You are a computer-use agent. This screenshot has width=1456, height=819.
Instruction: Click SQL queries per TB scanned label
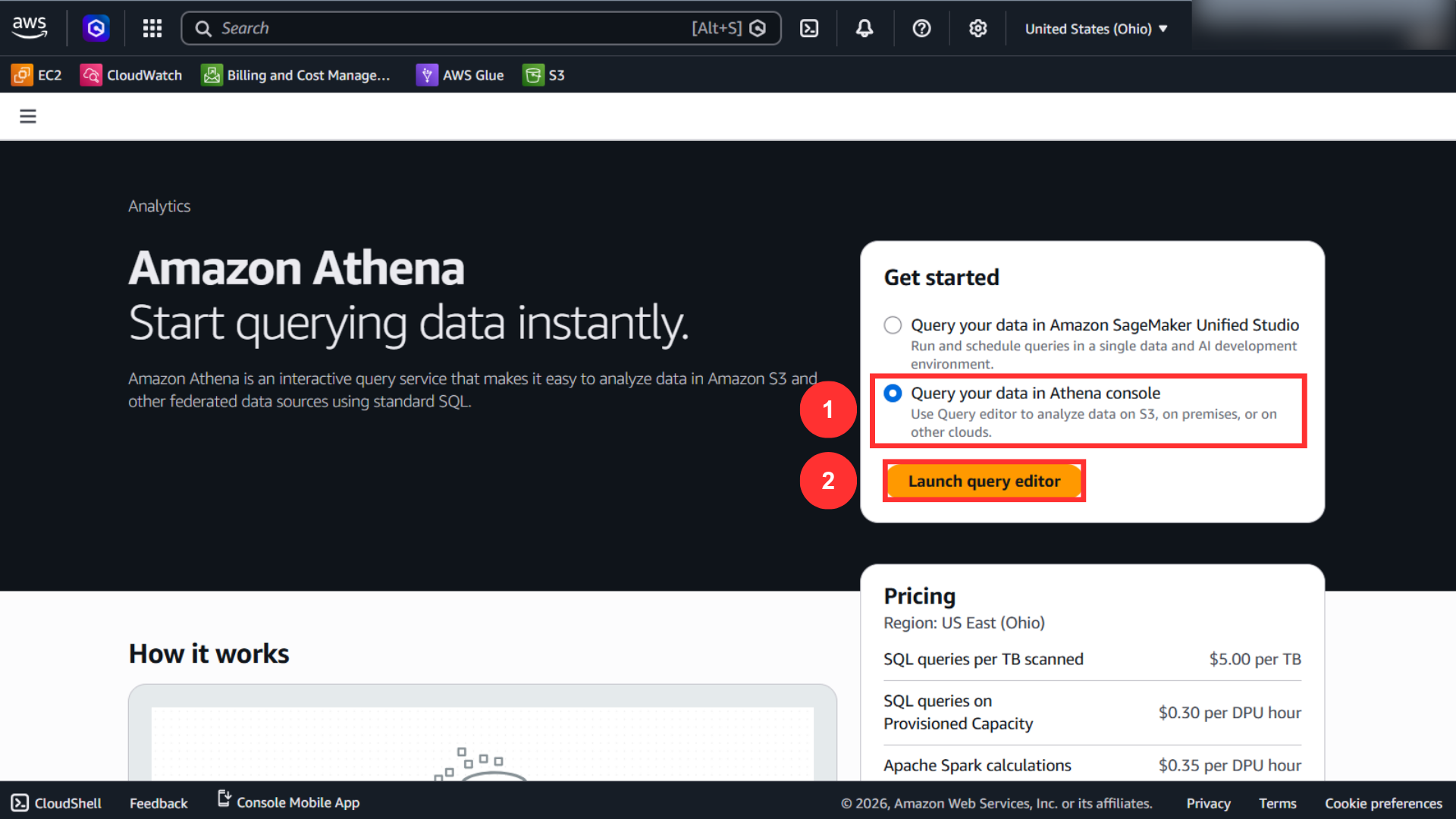click(983, 659)
